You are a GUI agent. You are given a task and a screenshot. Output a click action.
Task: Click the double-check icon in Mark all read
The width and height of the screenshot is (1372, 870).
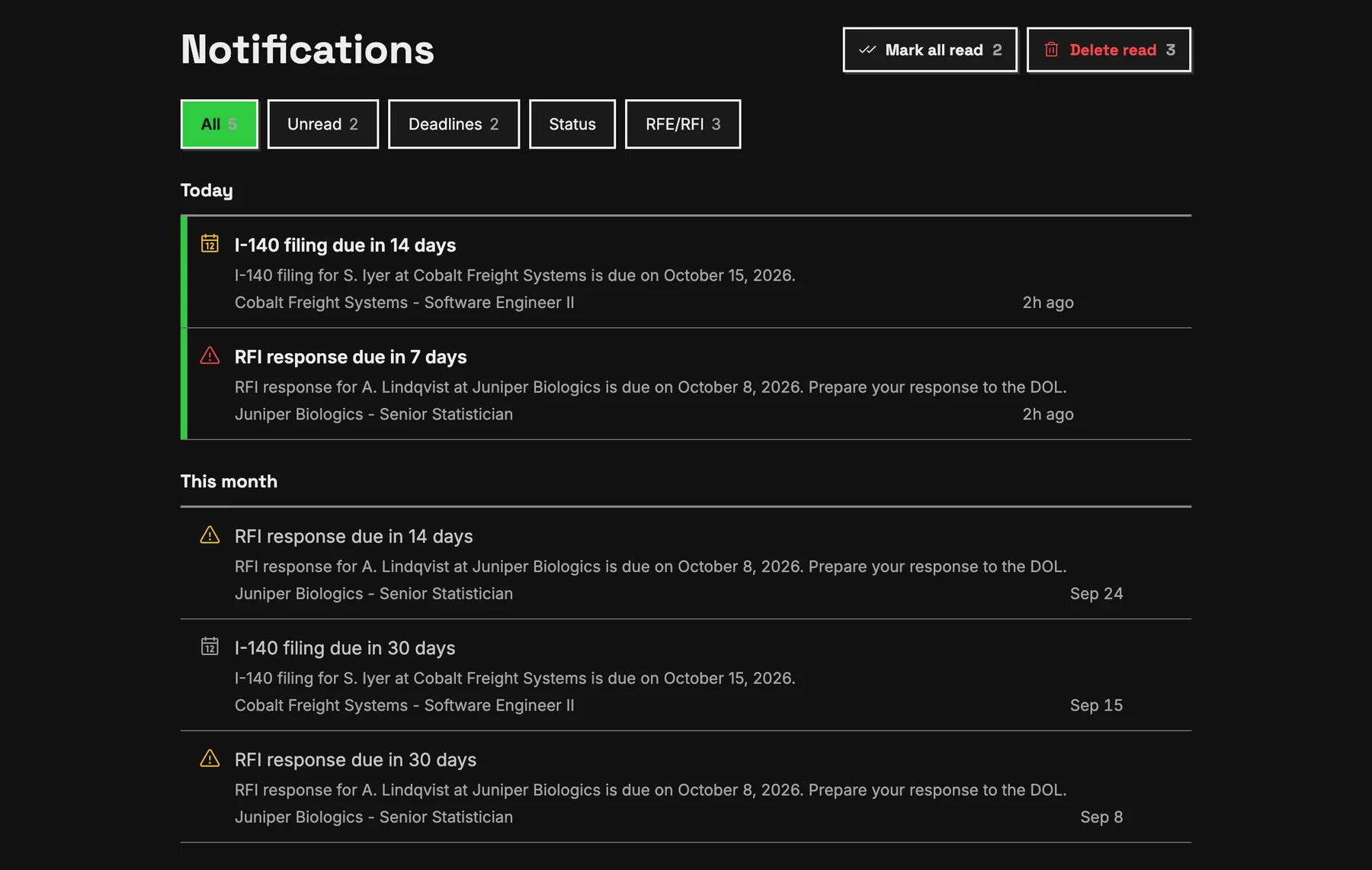[867, 50]
